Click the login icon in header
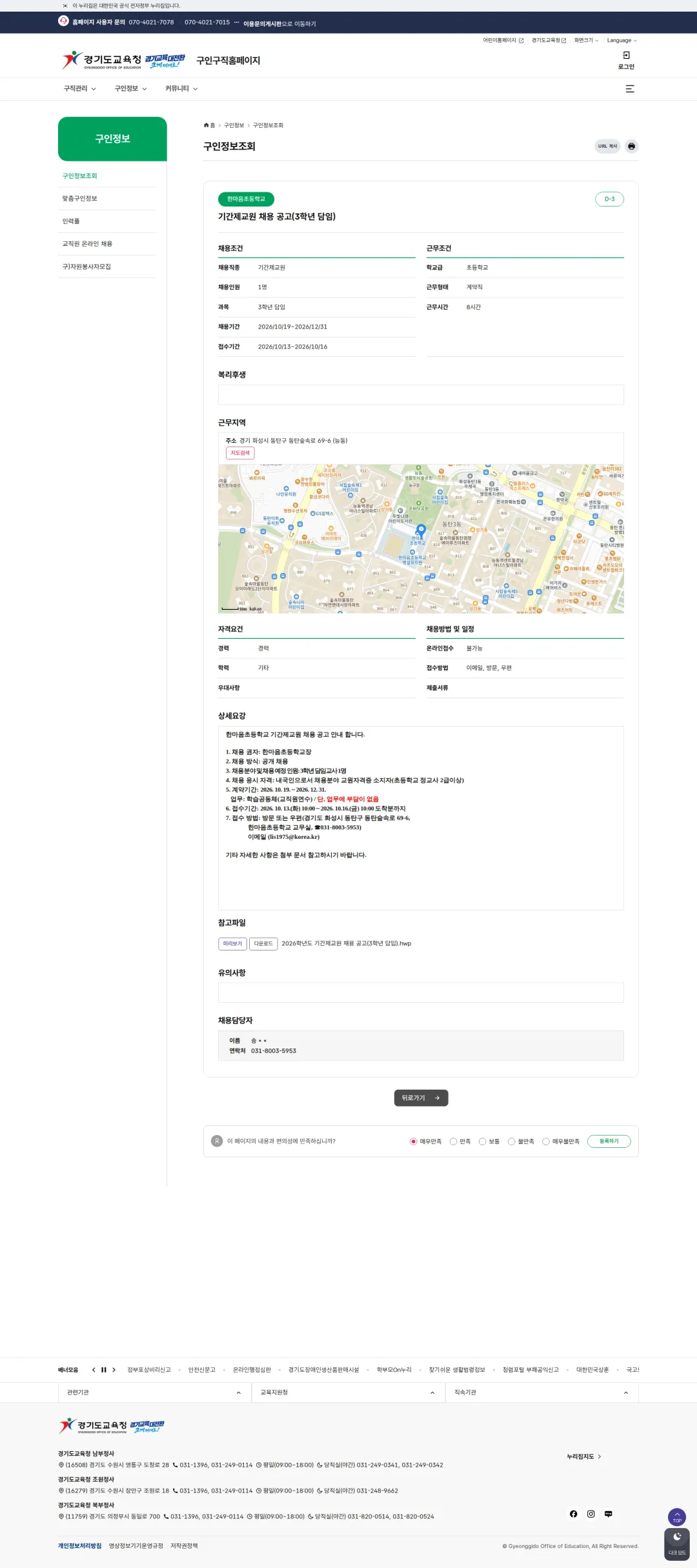This screenshot has width=697, height=1568. pos(626,55)
